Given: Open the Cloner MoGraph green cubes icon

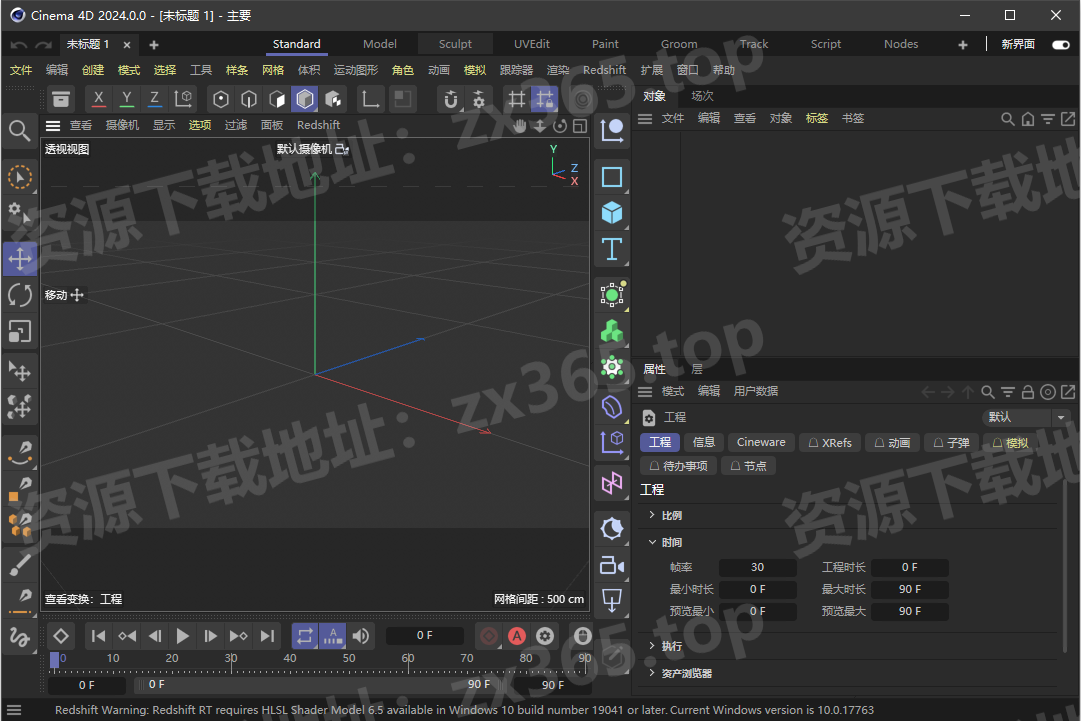Looking at the screenshot, I should pyautogui.click(x=612, y=332).
